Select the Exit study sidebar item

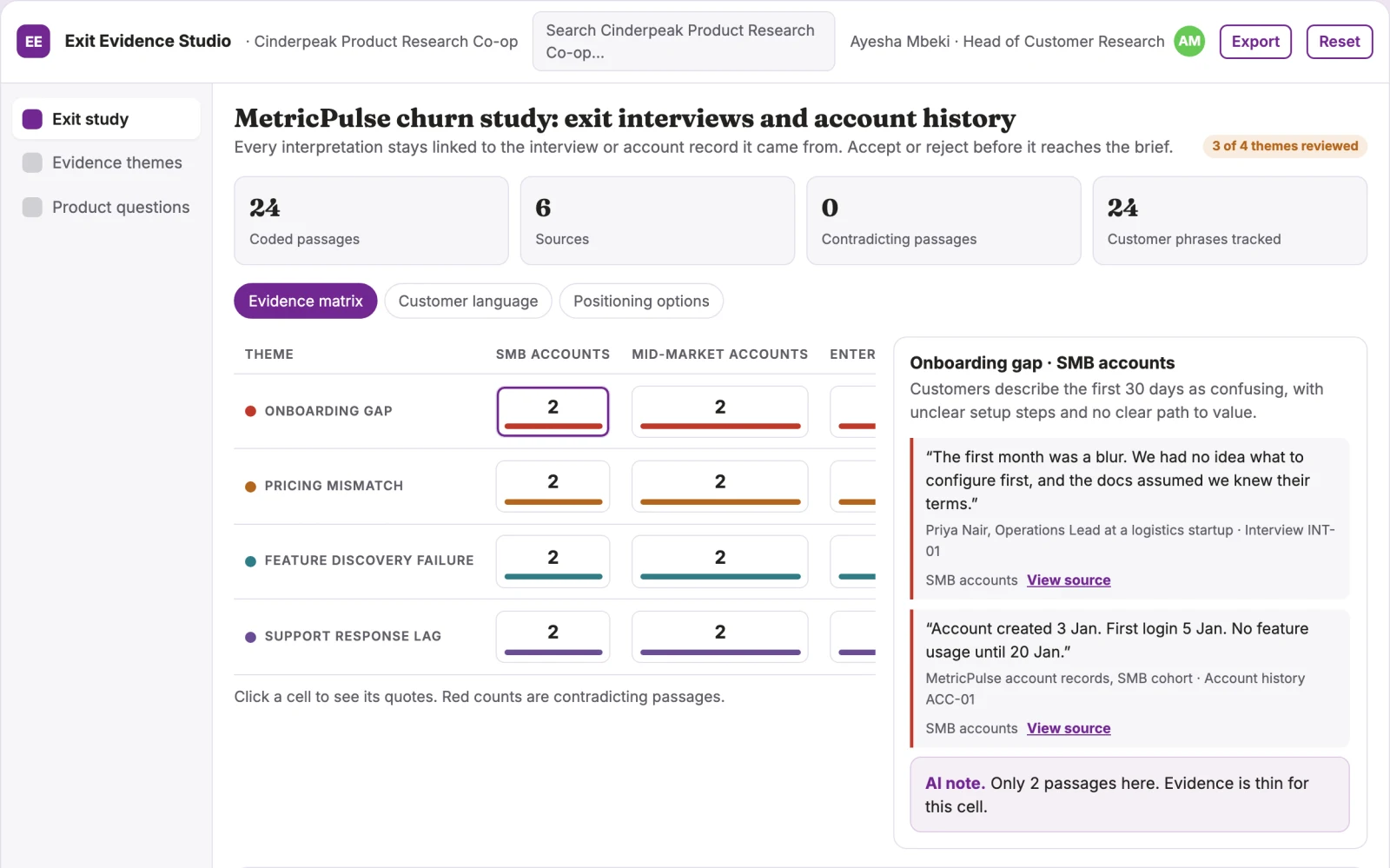[x=106, y=119]
